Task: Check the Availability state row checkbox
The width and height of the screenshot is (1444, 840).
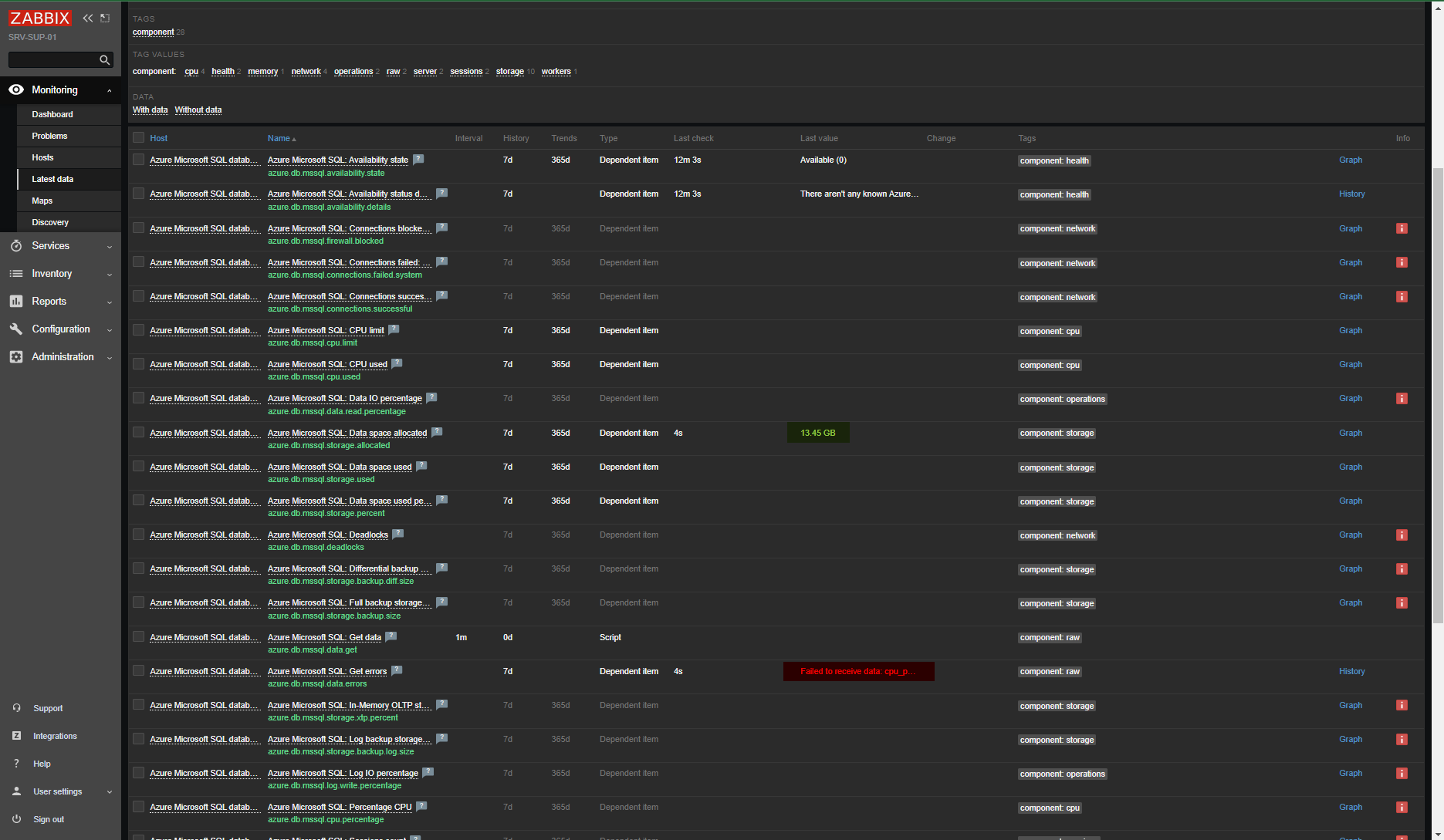Action: point(138,160)
